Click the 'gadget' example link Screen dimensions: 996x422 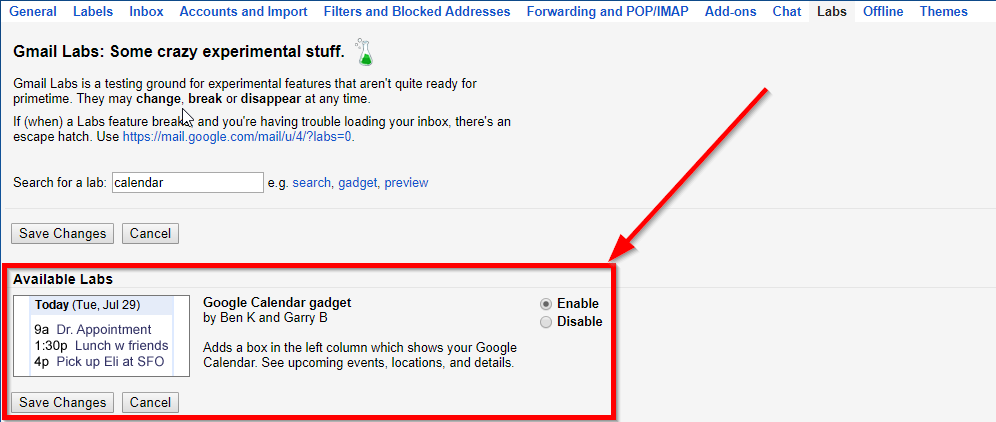358,183
